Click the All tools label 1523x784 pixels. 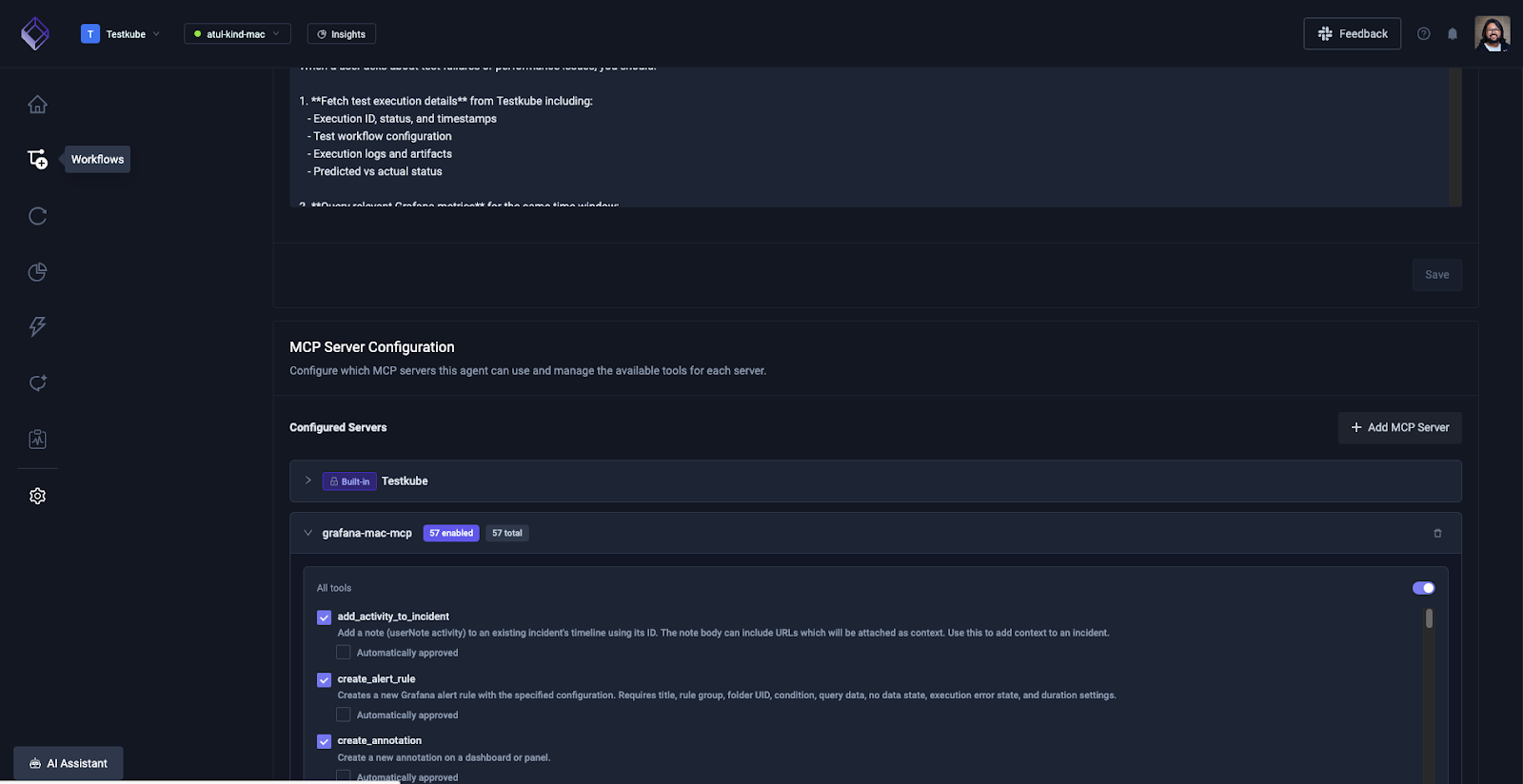point(334,588)
